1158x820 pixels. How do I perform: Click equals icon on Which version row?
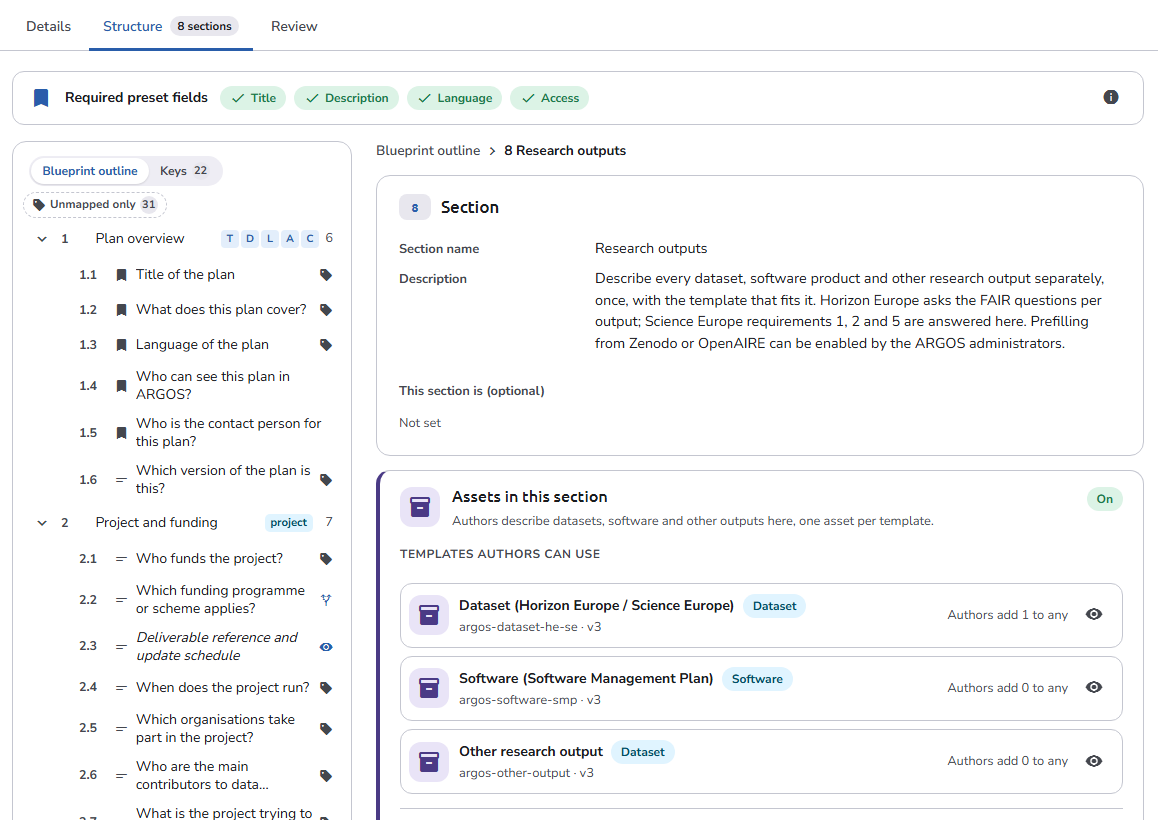pos(121,480)
